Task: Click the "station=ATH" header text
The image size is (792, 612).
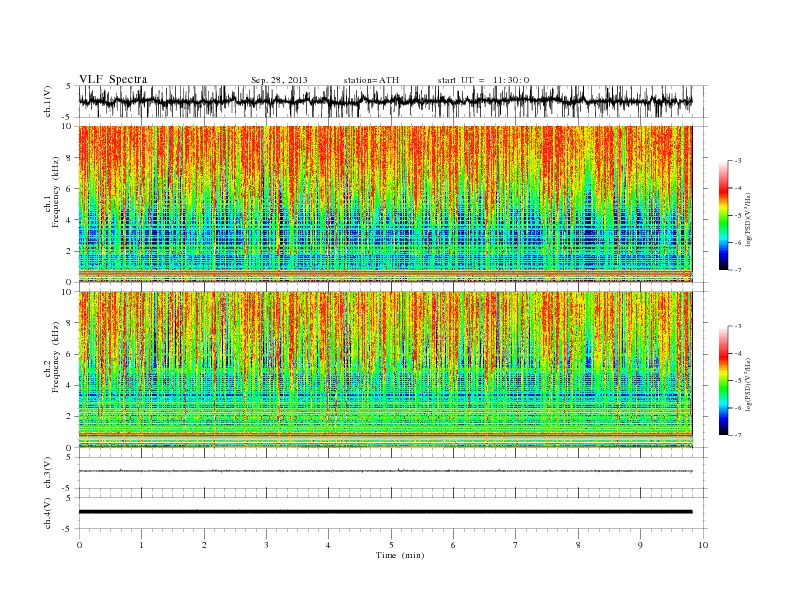Action: point(371,80)
